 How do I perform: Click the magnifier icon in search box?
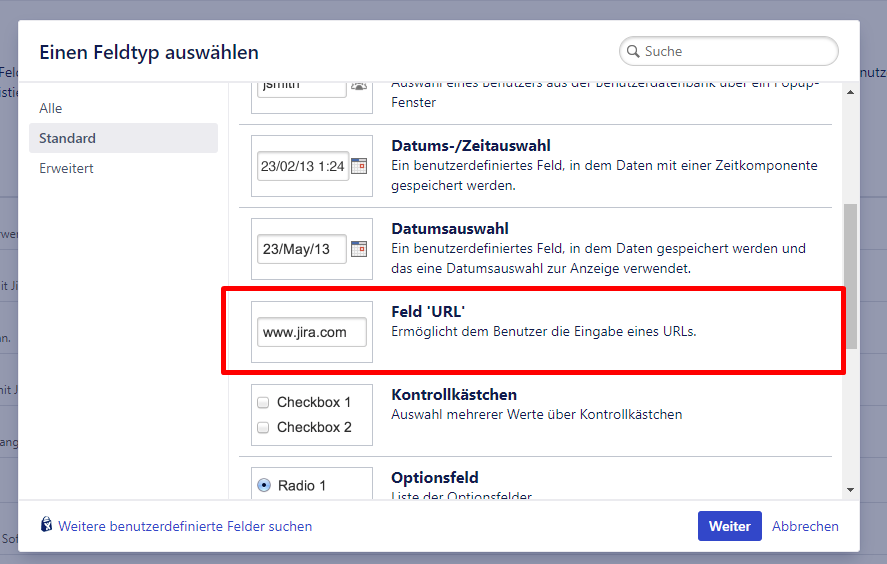pos(633,51)
